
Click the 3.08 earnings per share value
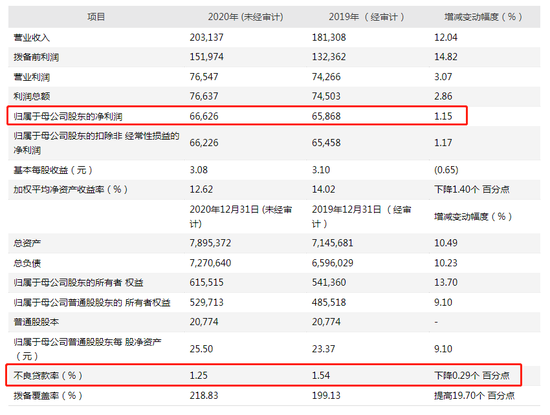coord(199,170)
